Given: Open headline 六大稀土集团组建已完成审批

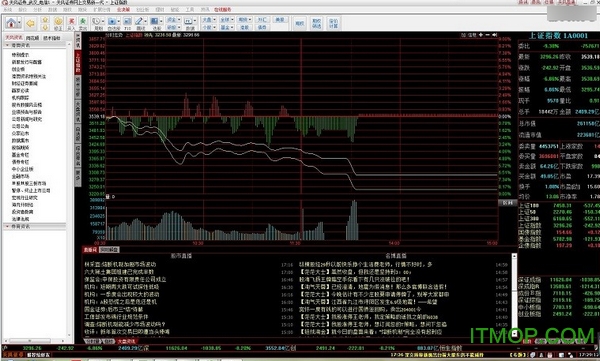Looking at the screenshot, I should click(119, 272).
